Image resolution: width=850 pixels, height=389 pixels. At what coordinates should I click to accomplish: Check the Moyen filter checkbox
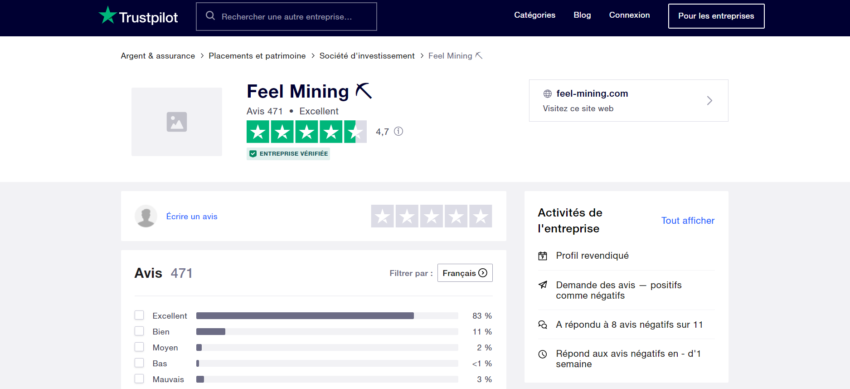pos(139,347)
